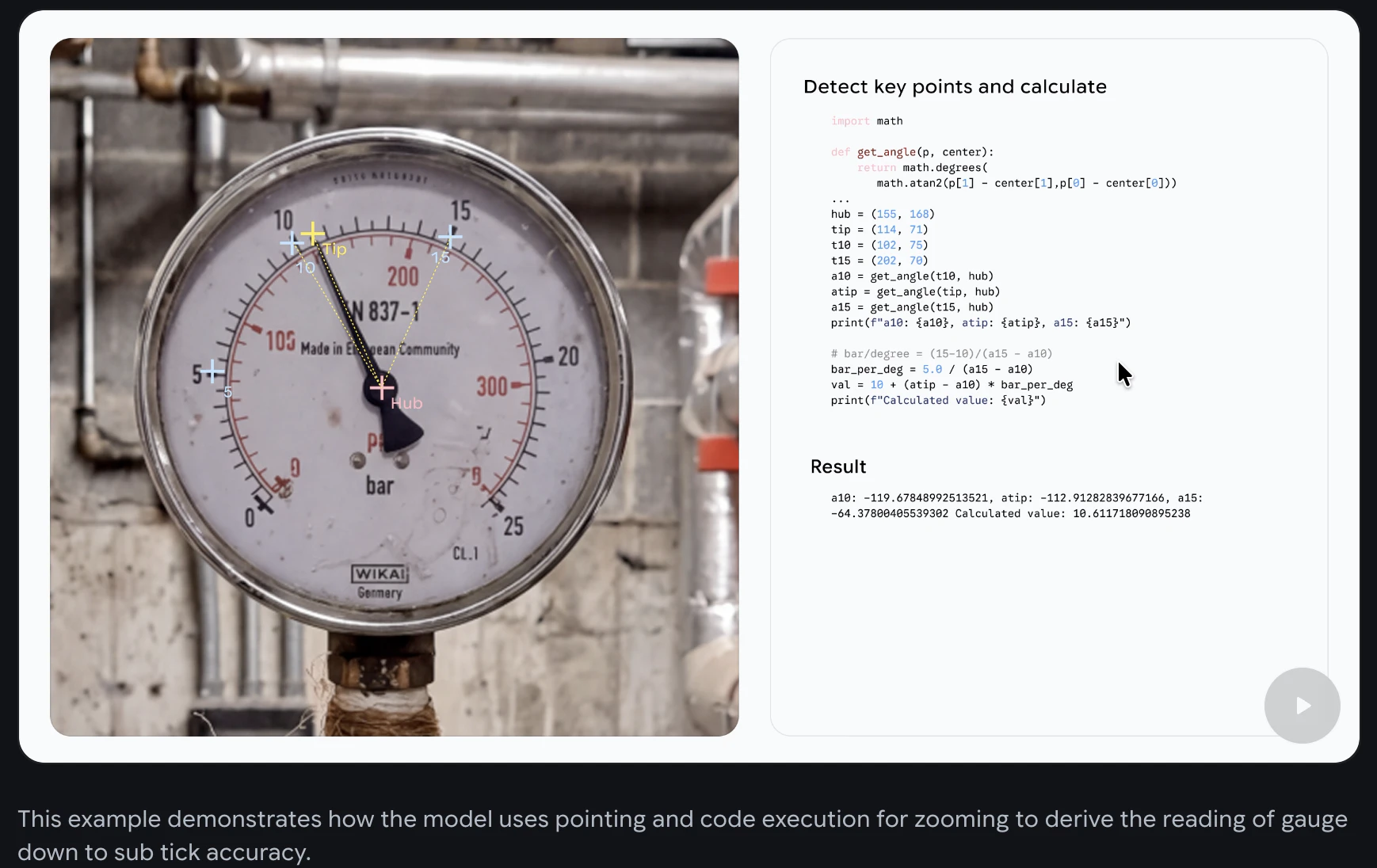Click the Detect key points and calculate heading
Viewport: 1377px width, 868px height.
click(955, 86)
